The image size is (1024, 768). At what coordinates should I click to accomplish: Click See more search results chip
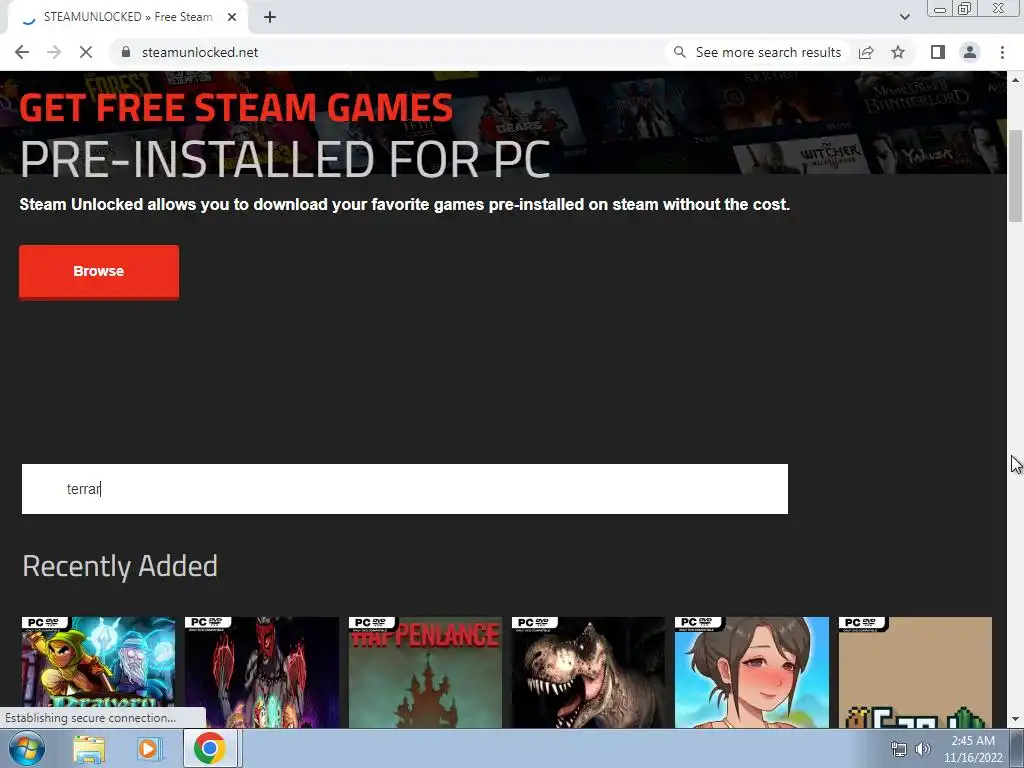coord(759,52)
